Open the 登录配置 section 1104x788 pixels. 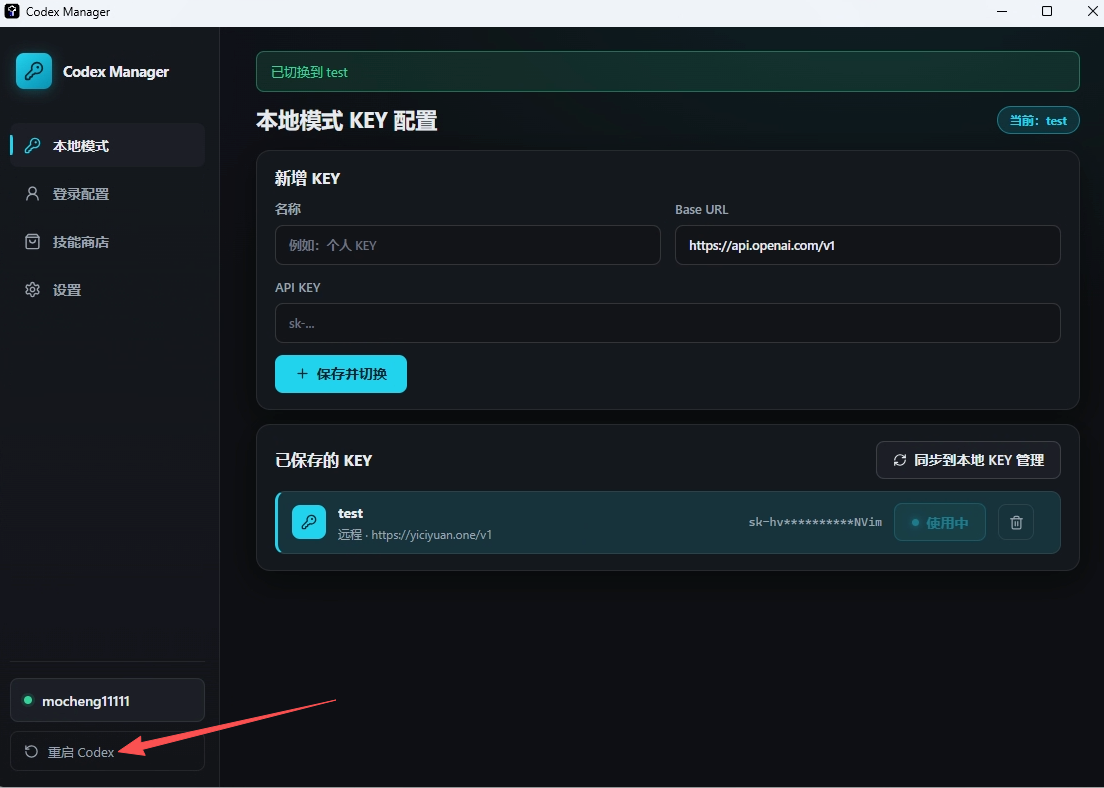tap(107, 194)
